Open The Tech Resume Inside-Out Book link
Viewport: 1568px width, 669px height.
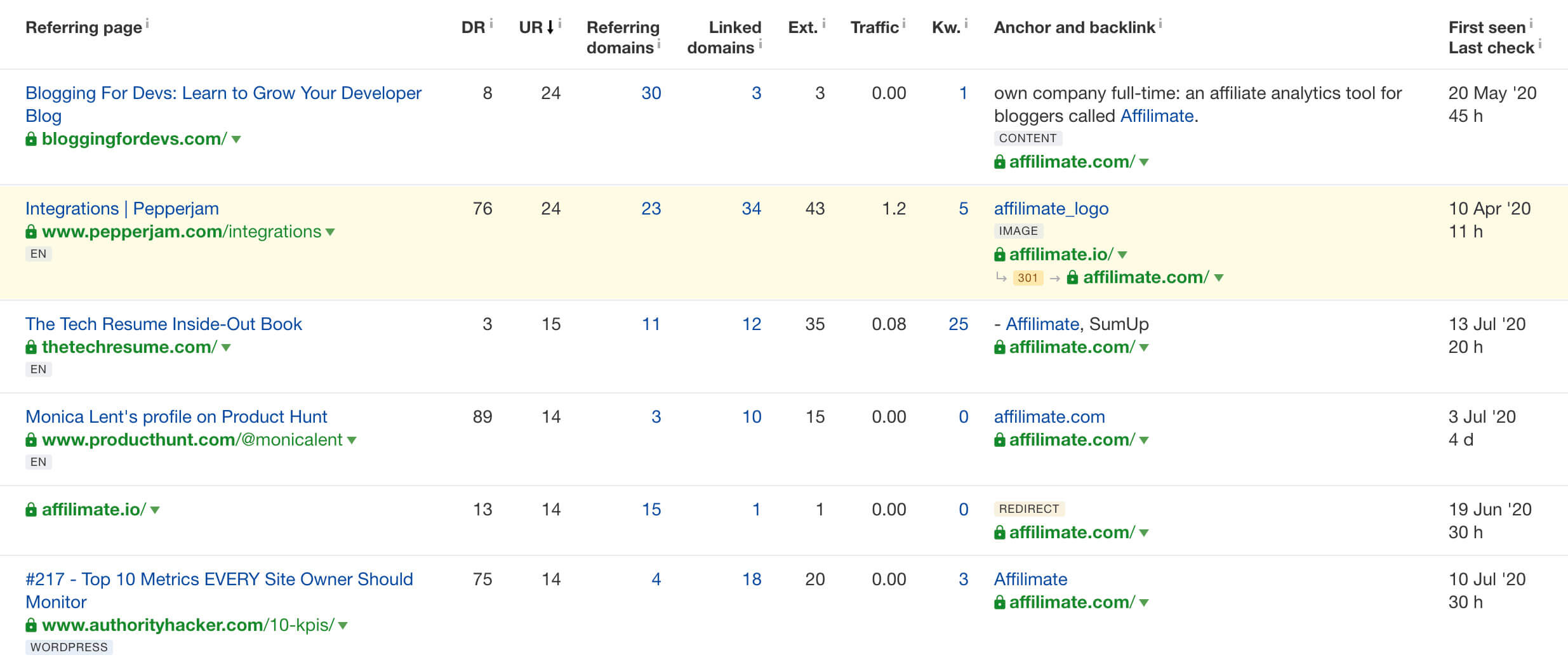point(164,324)
